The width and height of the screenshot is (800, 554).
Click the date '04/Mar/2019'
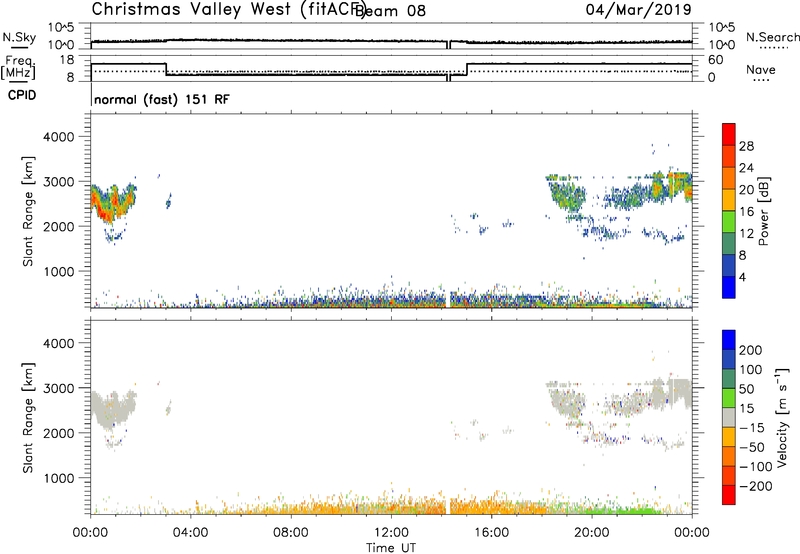(638, 9)
